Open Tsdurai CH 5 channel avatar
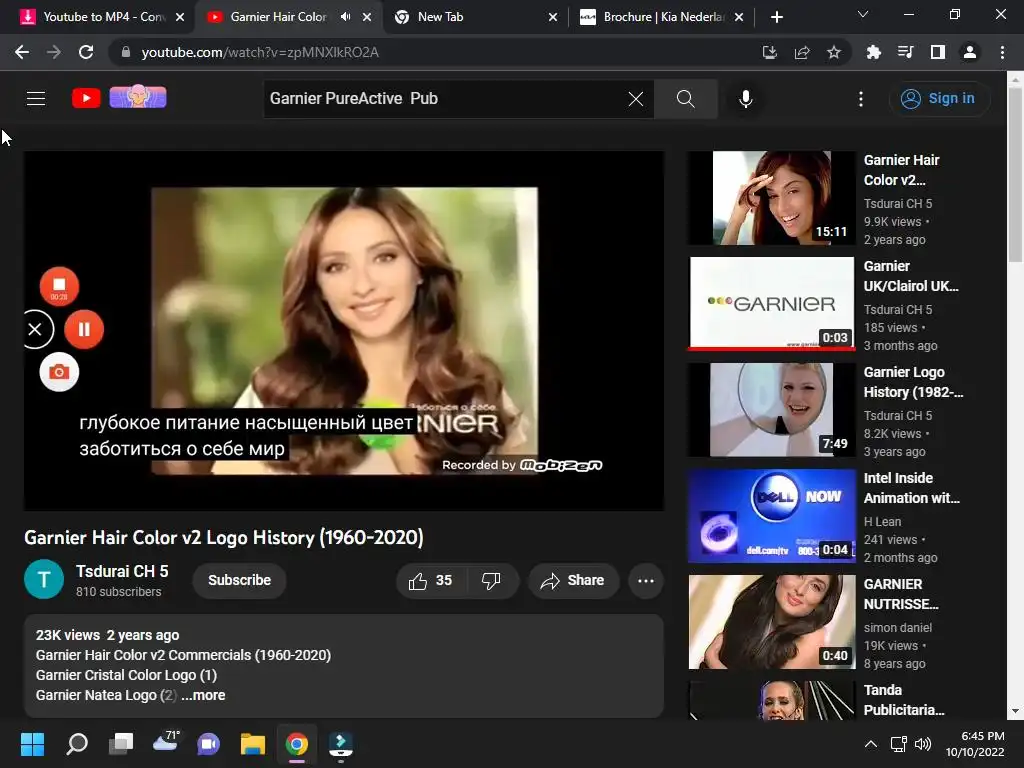The width and height of the screenshot is (1024, 768). pos(44,579)
